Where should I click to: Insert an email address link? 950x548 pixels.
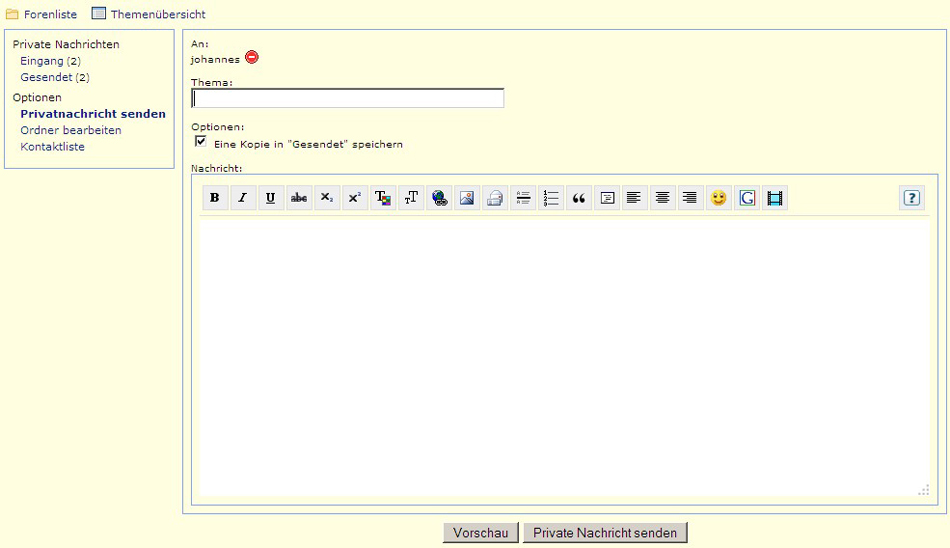(494, 198)
